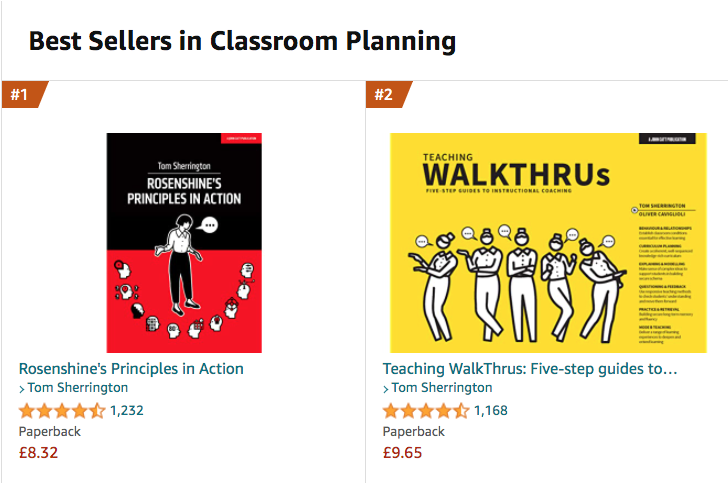View the 1,232 customer reviews
The image size is (728, 483).
(x=127, y=410)
